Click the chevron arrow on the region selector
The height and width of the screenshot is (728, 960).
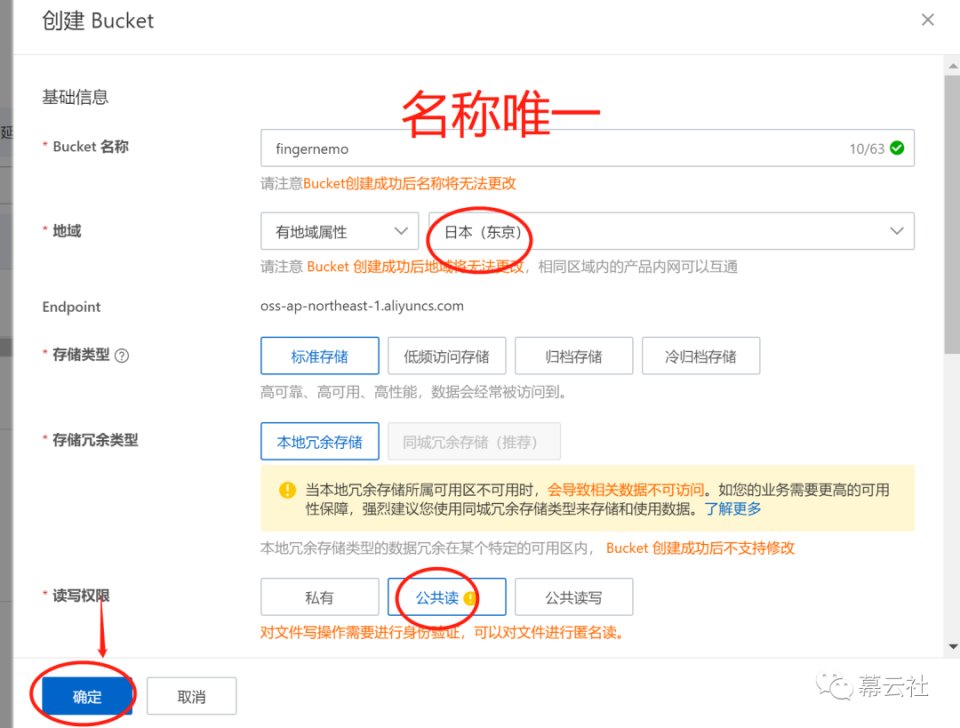tap(897, 231)
